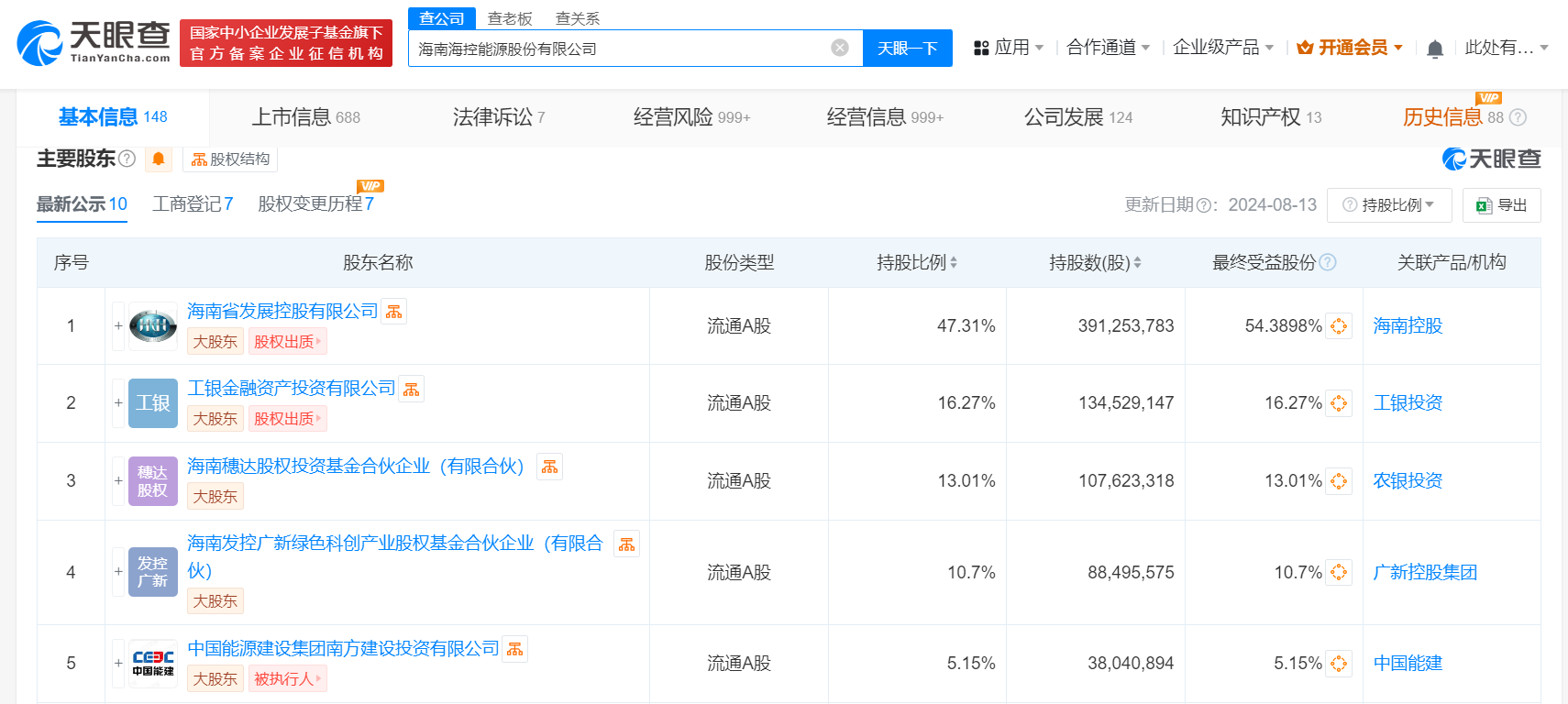The height and width of the screenshot is (704, 1568).
Task: Open the 应用 dropdown menu
Action: pyautogui.click(x=1009, y=48)
